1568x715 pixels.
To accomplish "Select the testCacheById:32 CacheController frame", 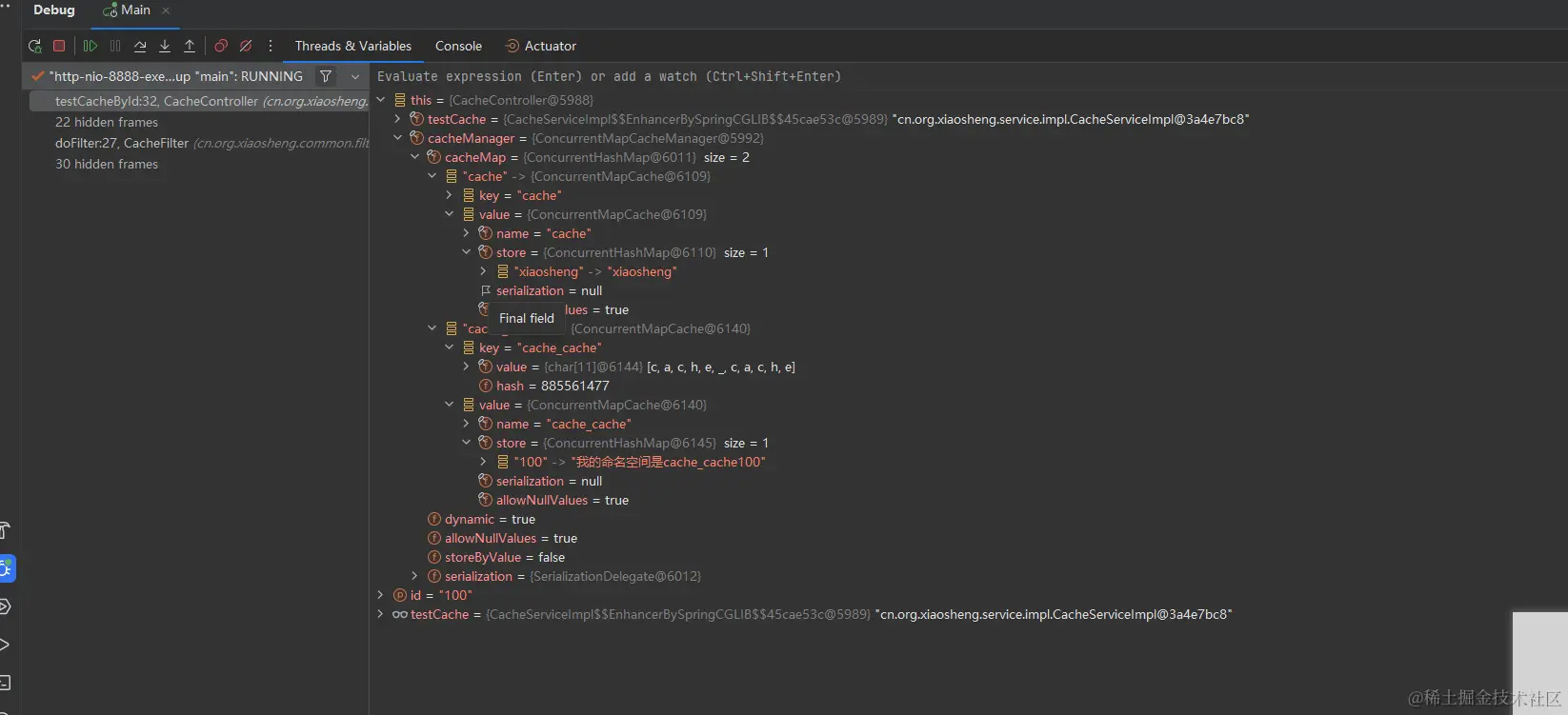I will coord(198,101).
